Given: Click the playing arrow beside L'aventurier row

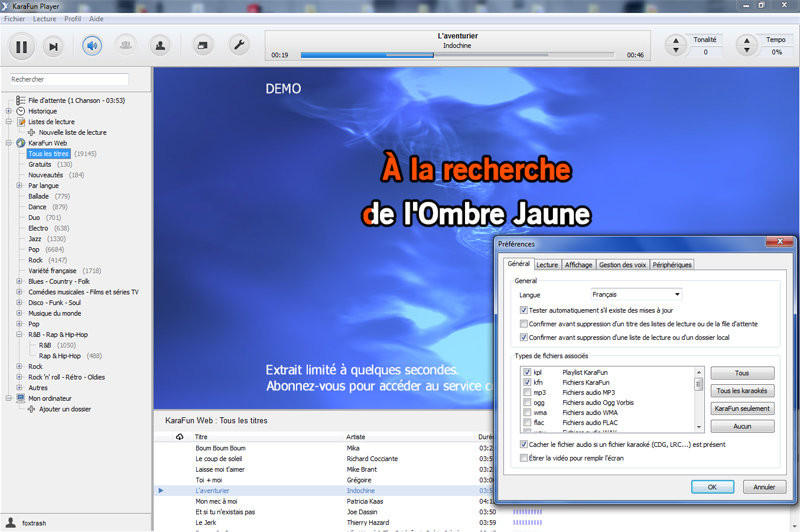Looking at the screenshot, I should click(x=161, y=490).
